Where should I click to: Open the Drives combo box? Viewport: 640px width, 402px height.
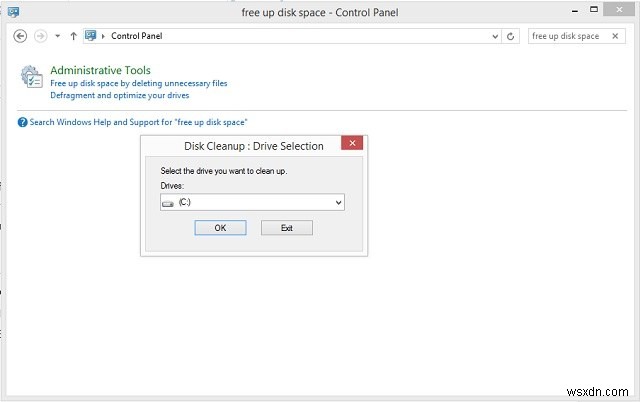point(252,202)
